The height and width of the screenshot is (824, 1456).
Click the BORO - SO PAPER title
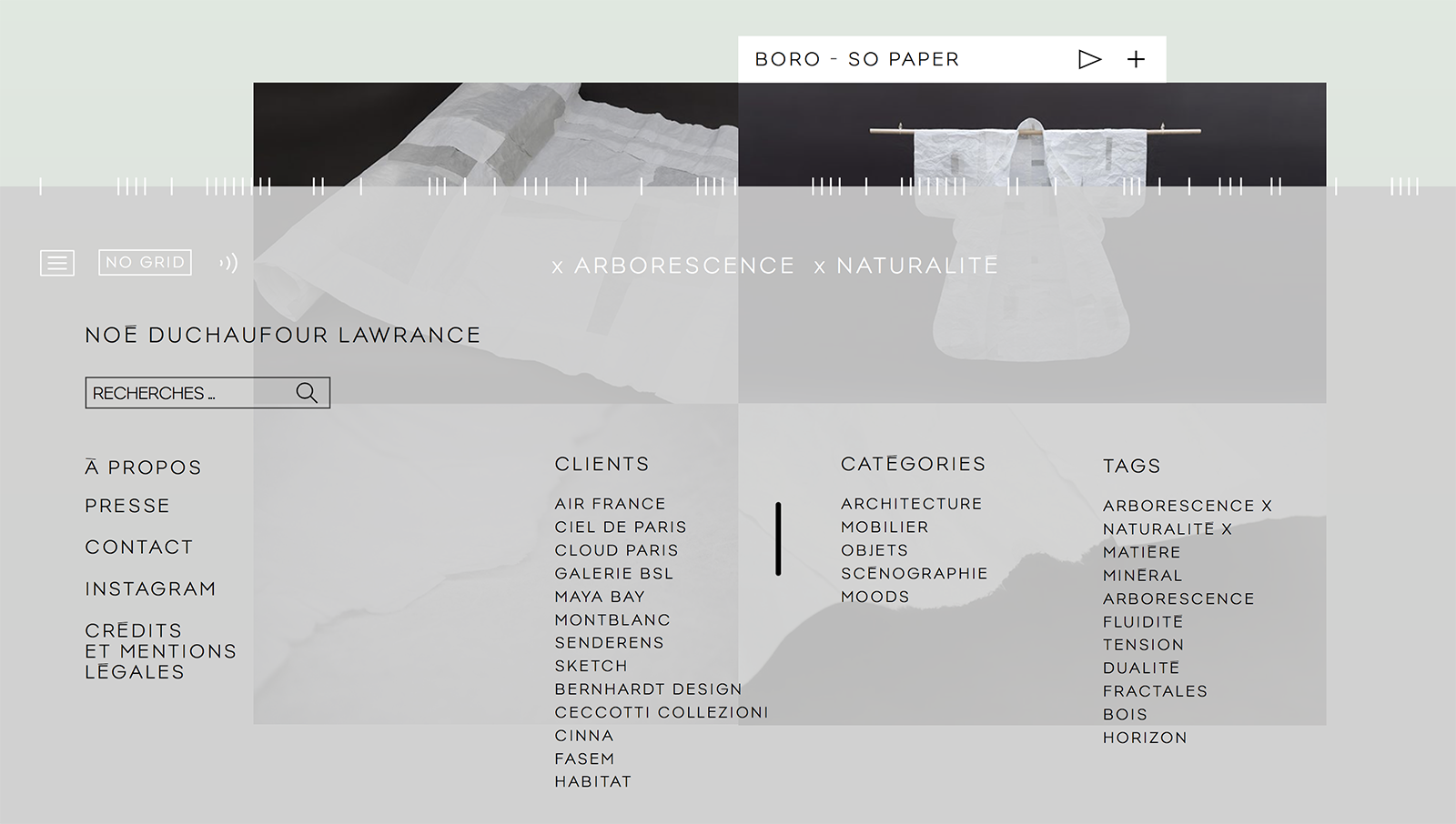coord(857,59)
